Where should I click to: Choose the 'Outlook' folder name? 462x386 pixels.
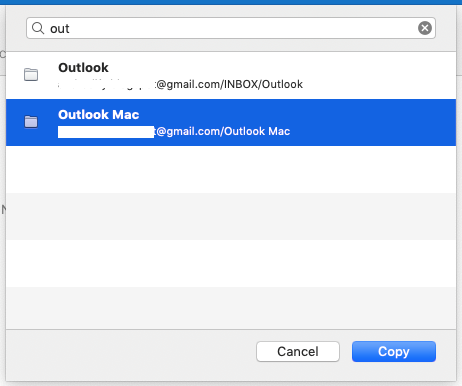click(83, 68)
